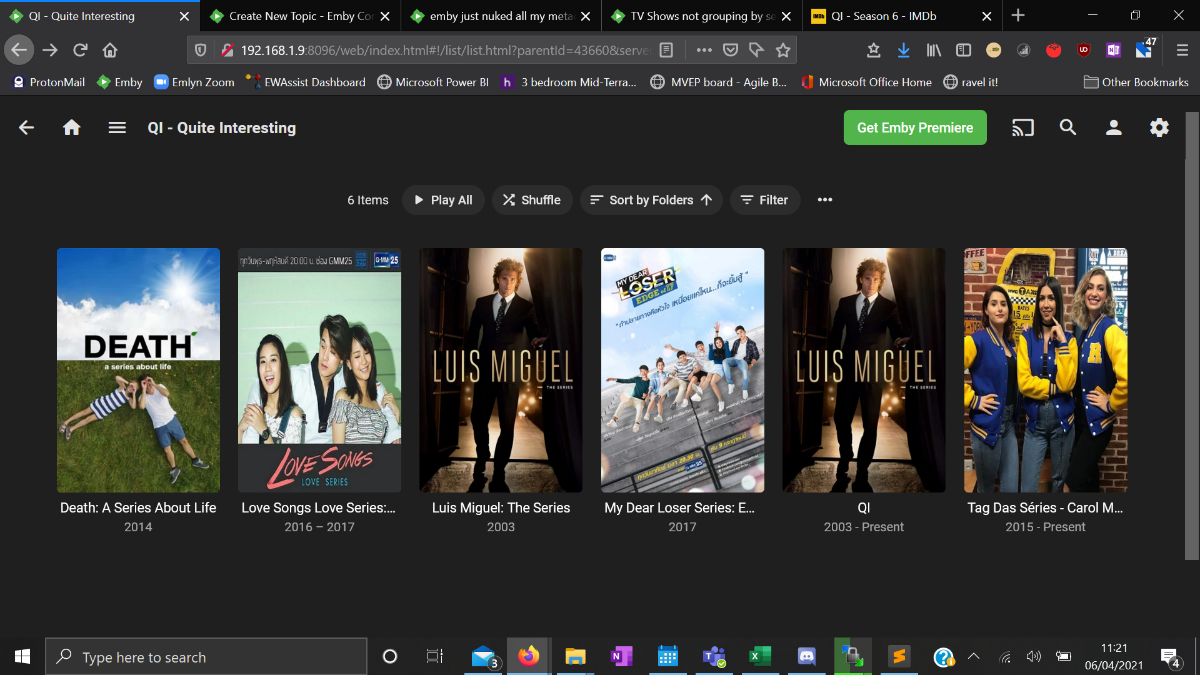1200x675 pixels.
Task: Shuffle the items in this folder
Action: 532,200
